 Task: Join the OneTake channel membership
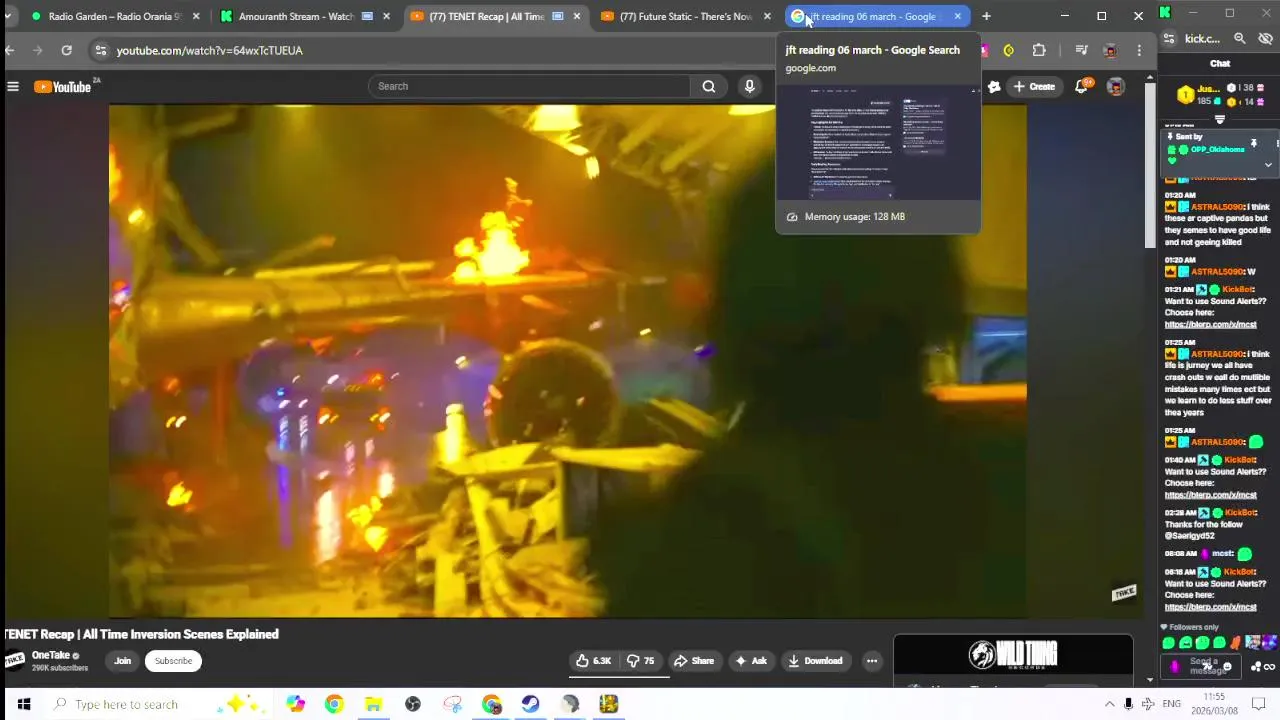pos(122,661)
